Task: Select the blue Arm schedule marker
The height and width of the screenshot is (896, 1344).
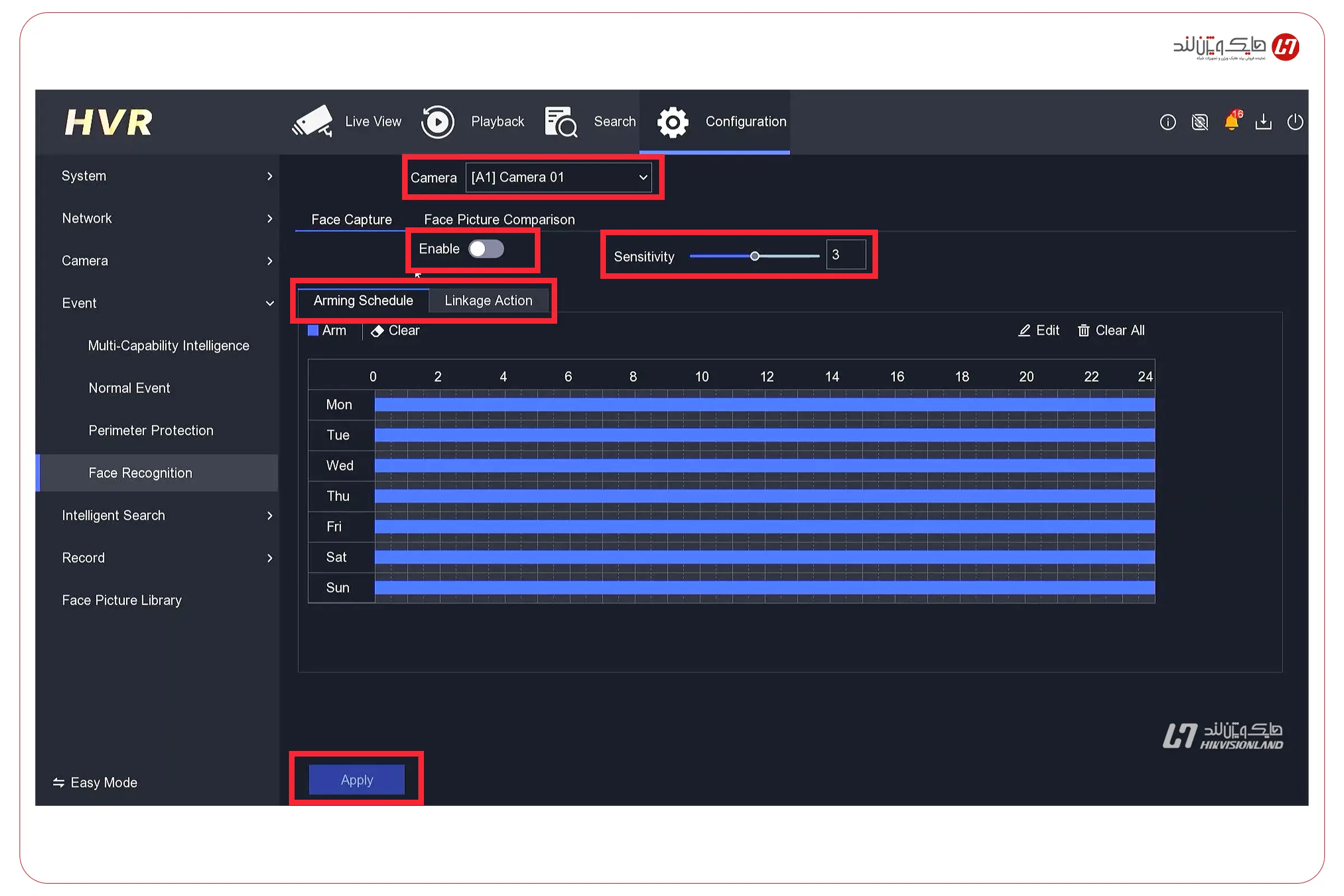Action: pyautogui.click(x=313, y=330)
